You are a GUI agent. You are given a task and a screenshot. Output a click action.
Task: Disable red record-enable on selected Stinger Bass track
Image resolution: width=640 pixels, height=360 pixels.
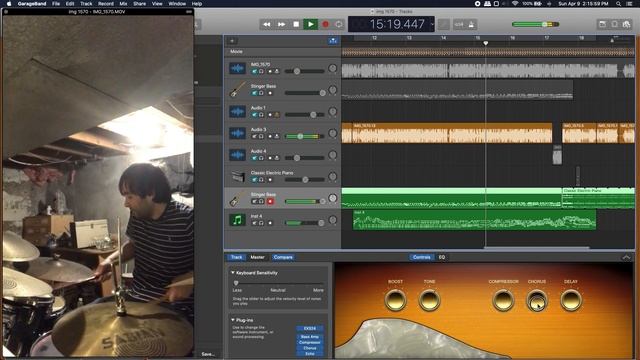click(270, 201)
